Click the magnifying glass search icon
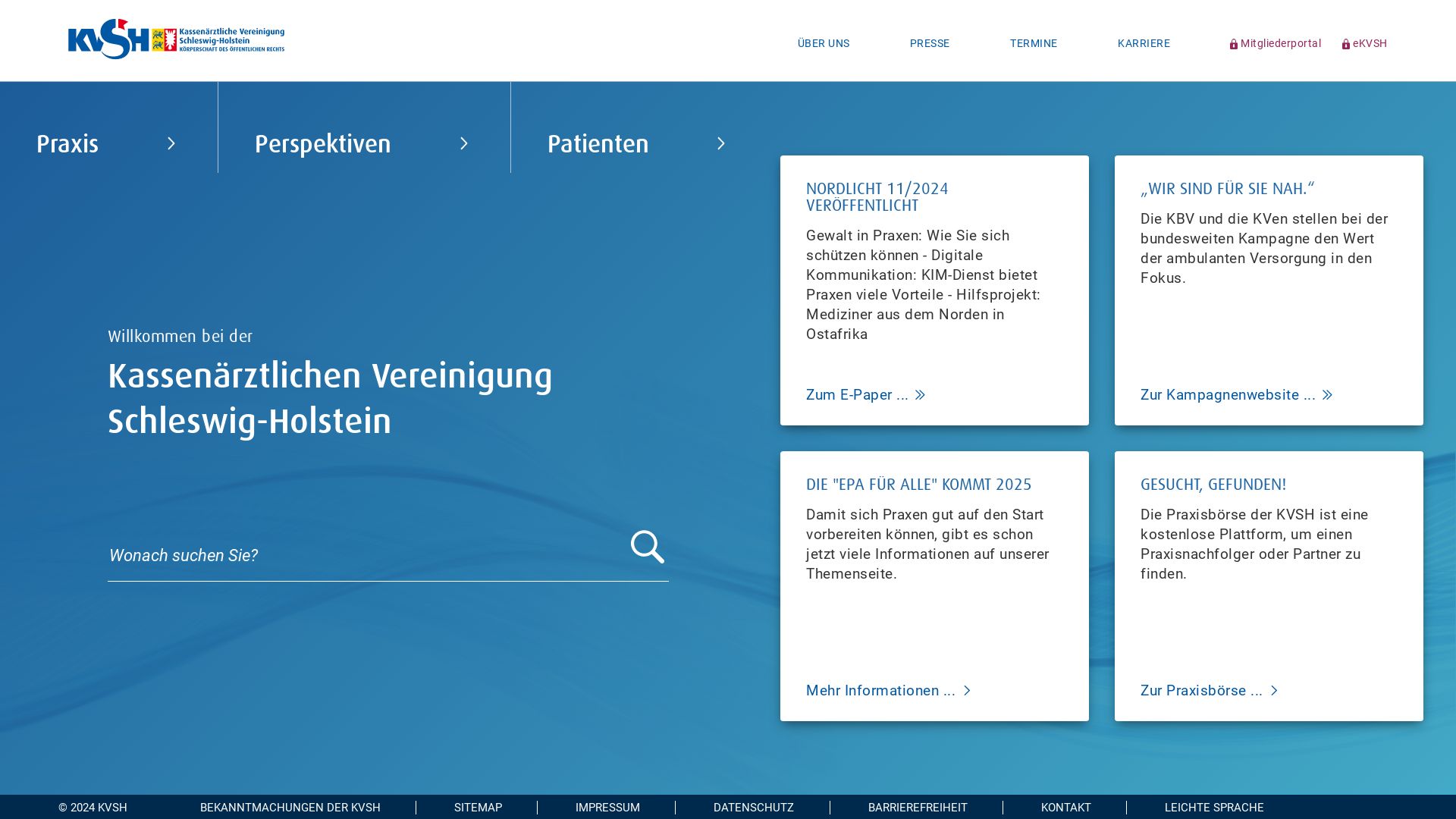The image size is (1456, 819). pyautogui.click(x=648, y=547)
